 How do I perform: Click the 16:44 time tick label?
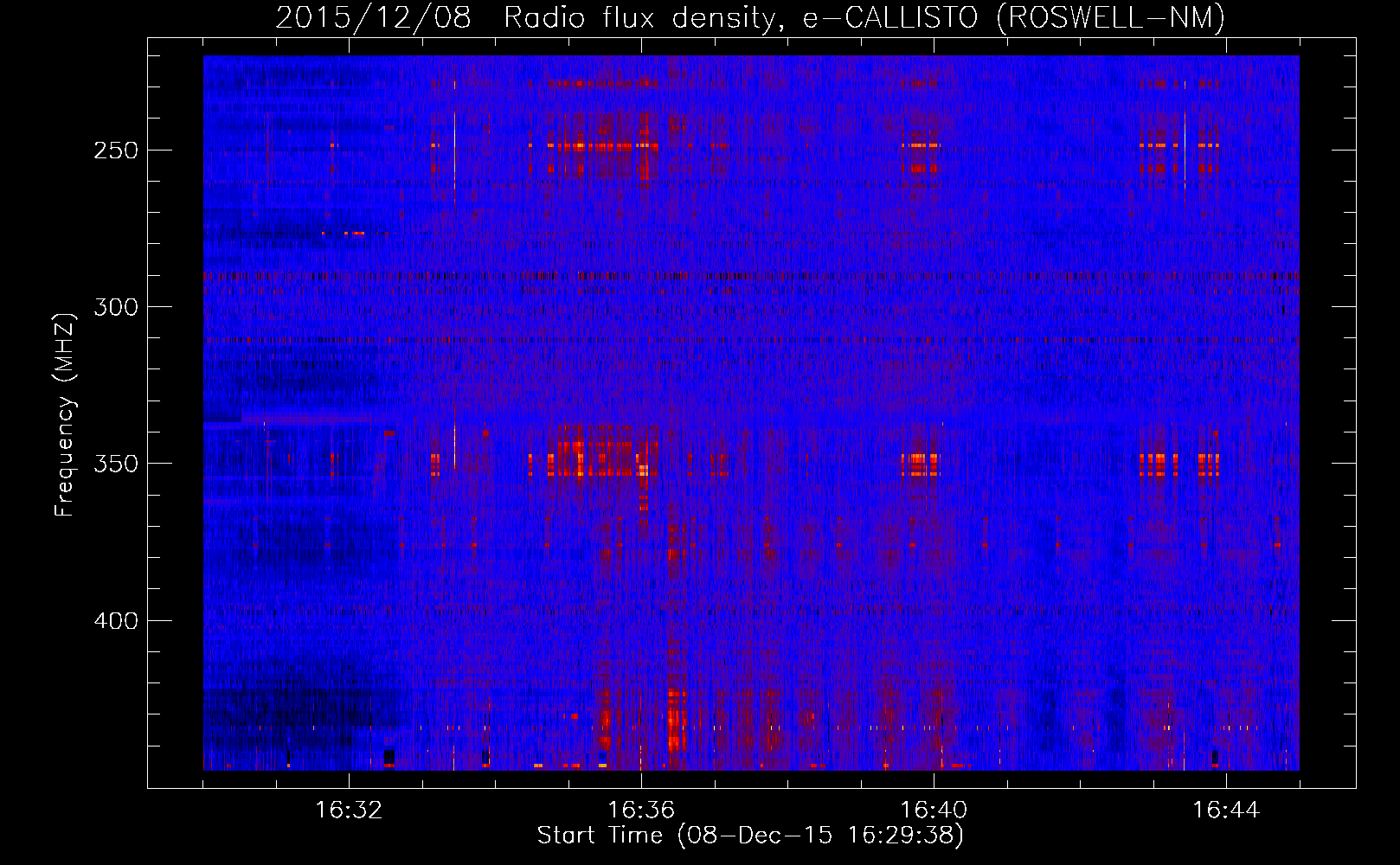click(1226, 811)
